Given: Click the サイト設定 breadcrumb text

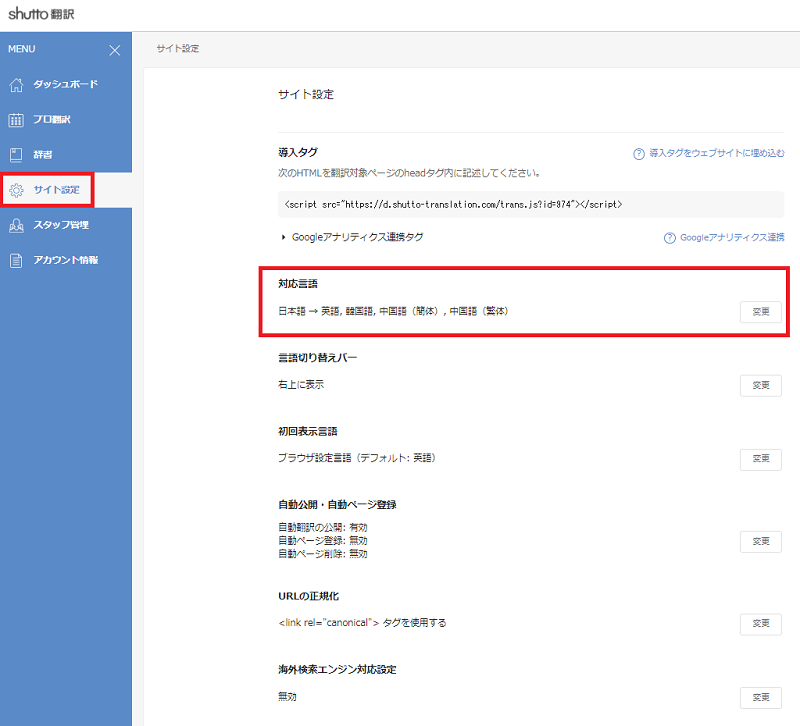Looking at the screenshot, I should pyautogui.click(x=178, y=48).
